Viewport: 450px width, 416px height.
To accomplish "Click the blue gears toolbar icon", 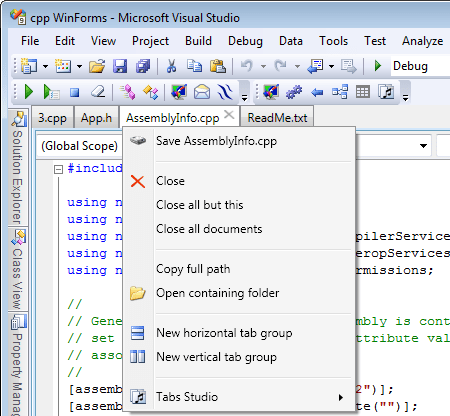I will click(294, 92).
